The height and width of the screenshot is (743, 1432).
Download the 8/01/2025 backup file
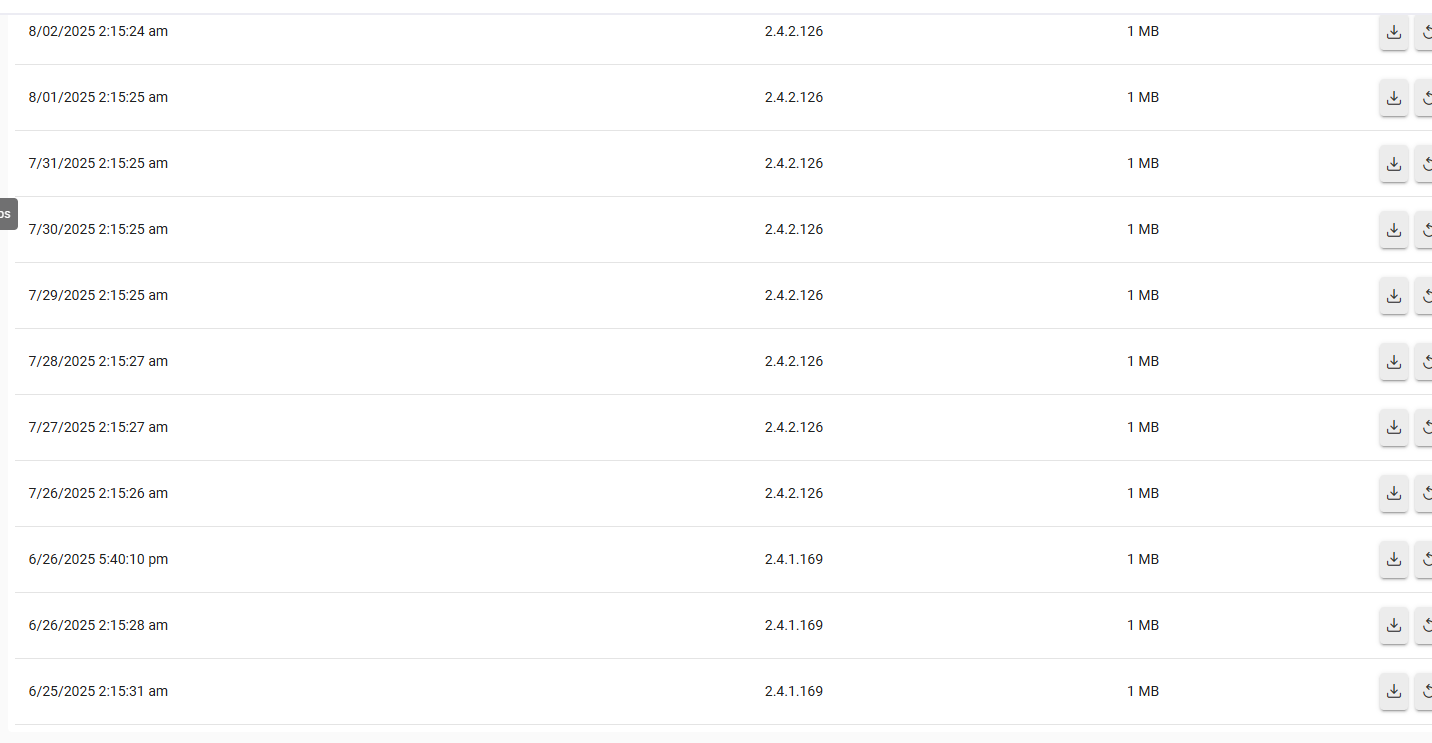[x=1393, y=98]
